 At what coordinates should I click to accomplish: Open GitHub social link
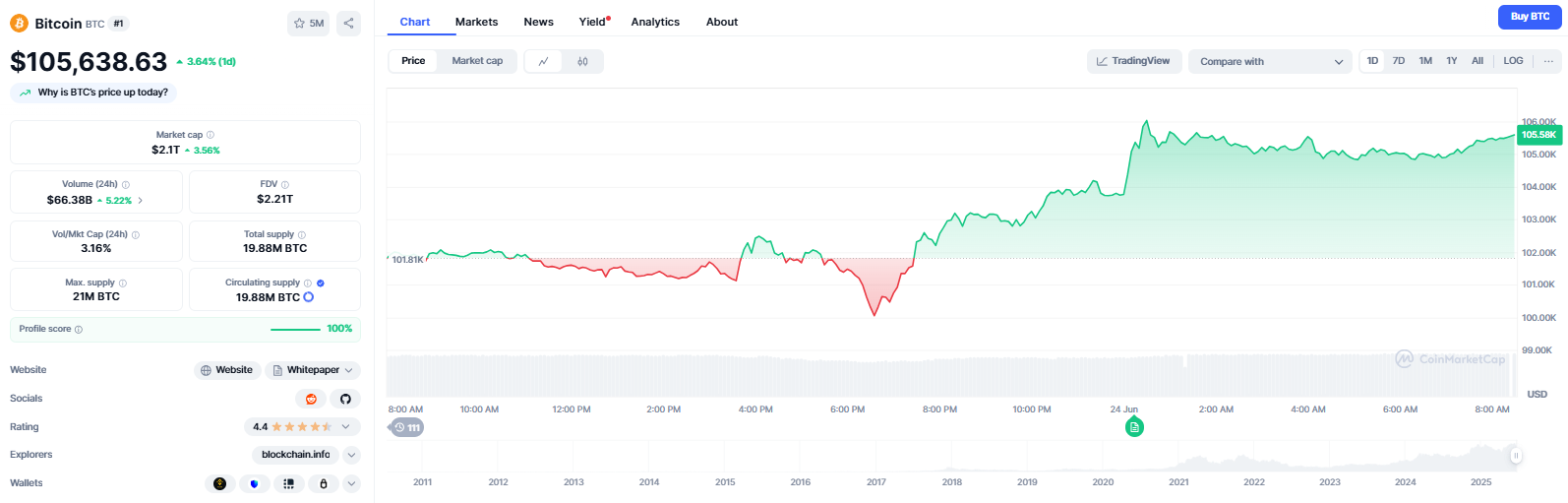point(345,399)
